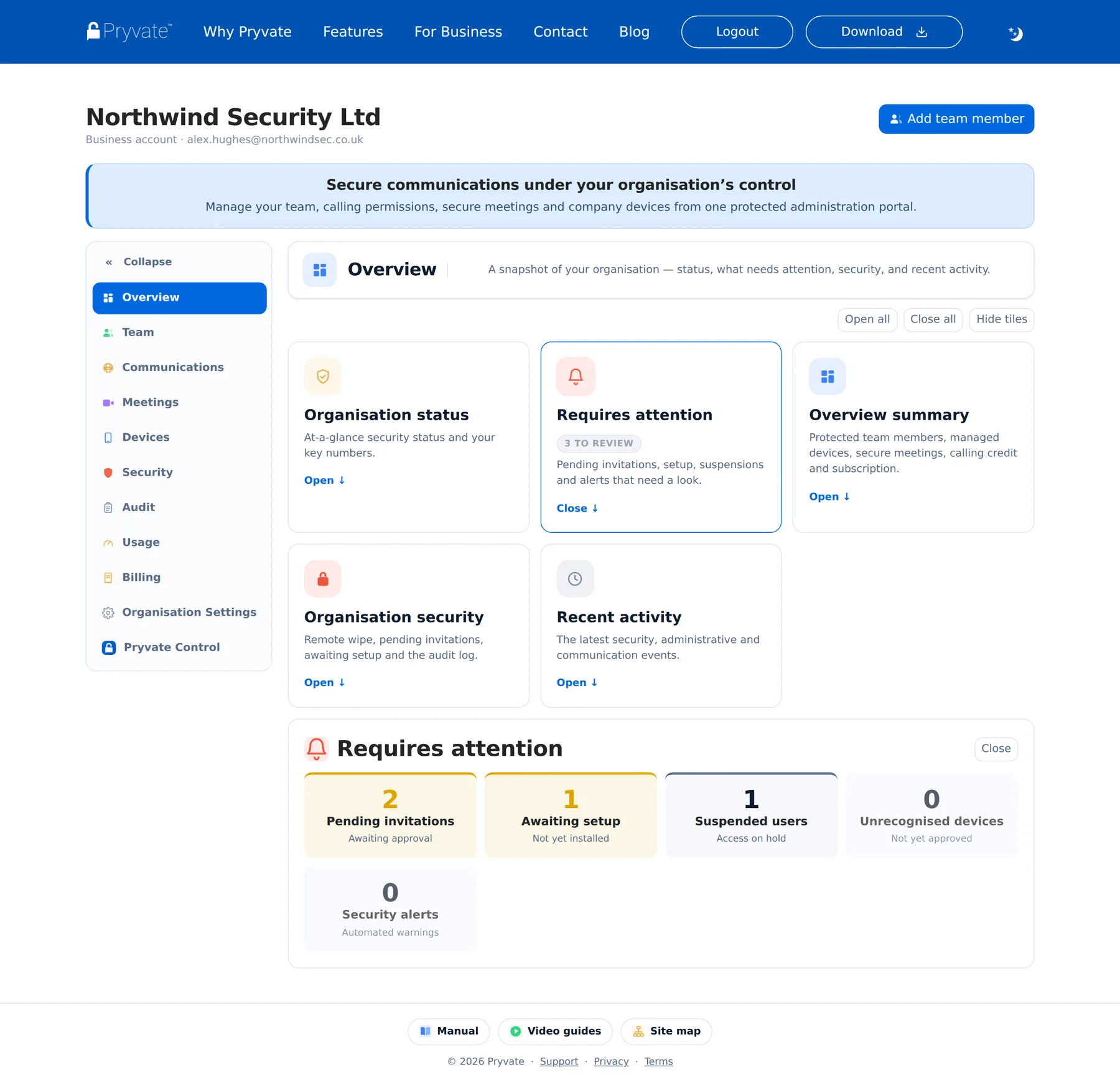Click the Meetings camera icon in sidebar
Image resolution: width=1120 pixels, height=1085 pixels.
[x=108, y=403]
